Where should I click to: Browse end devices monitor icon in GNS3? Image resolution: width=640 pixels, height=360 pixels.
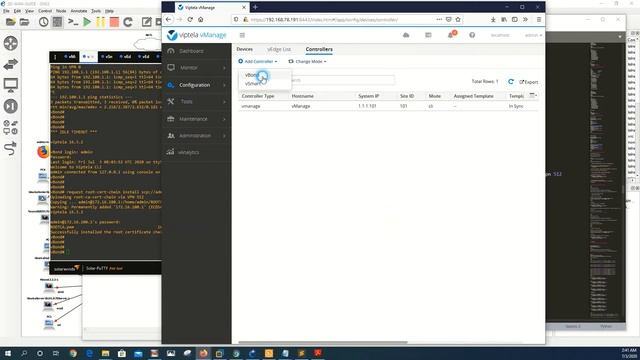click(11, 85)
